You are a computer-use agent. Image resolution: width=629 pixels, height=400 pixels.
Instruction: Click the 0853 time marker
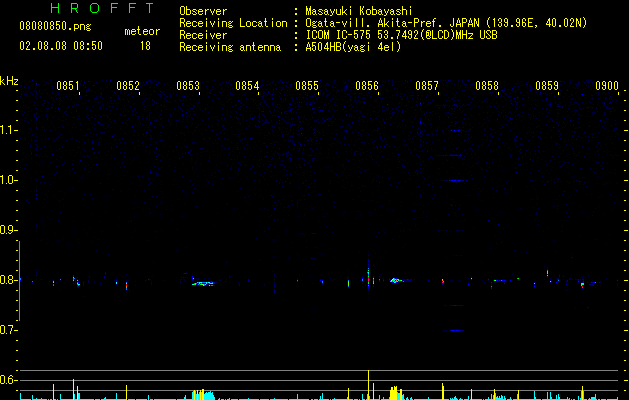[x=188, y=86]
